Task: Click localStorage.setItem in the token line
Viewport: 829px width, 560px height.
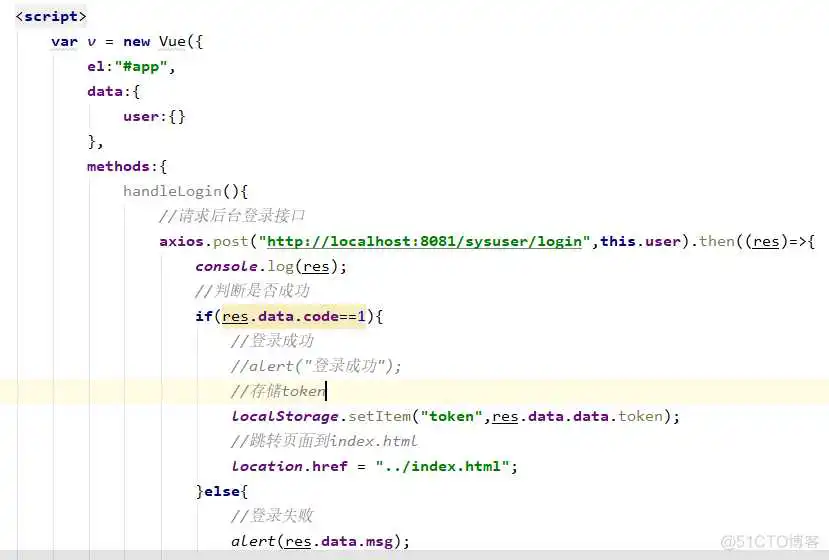Action: 321,417
